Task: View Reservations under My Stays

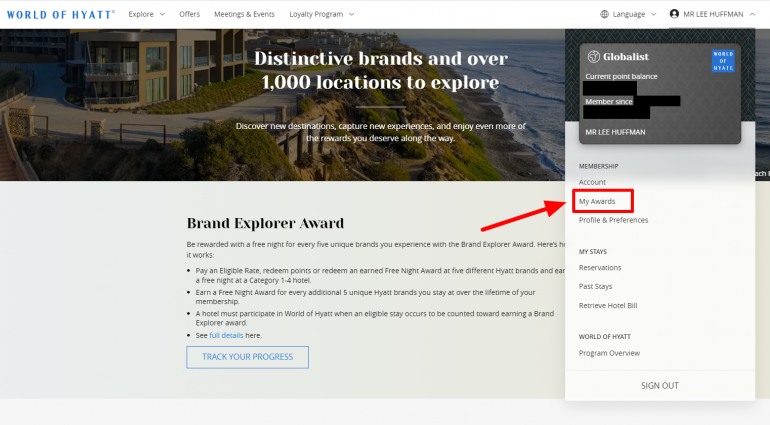Action: click(x=600, y=267)
